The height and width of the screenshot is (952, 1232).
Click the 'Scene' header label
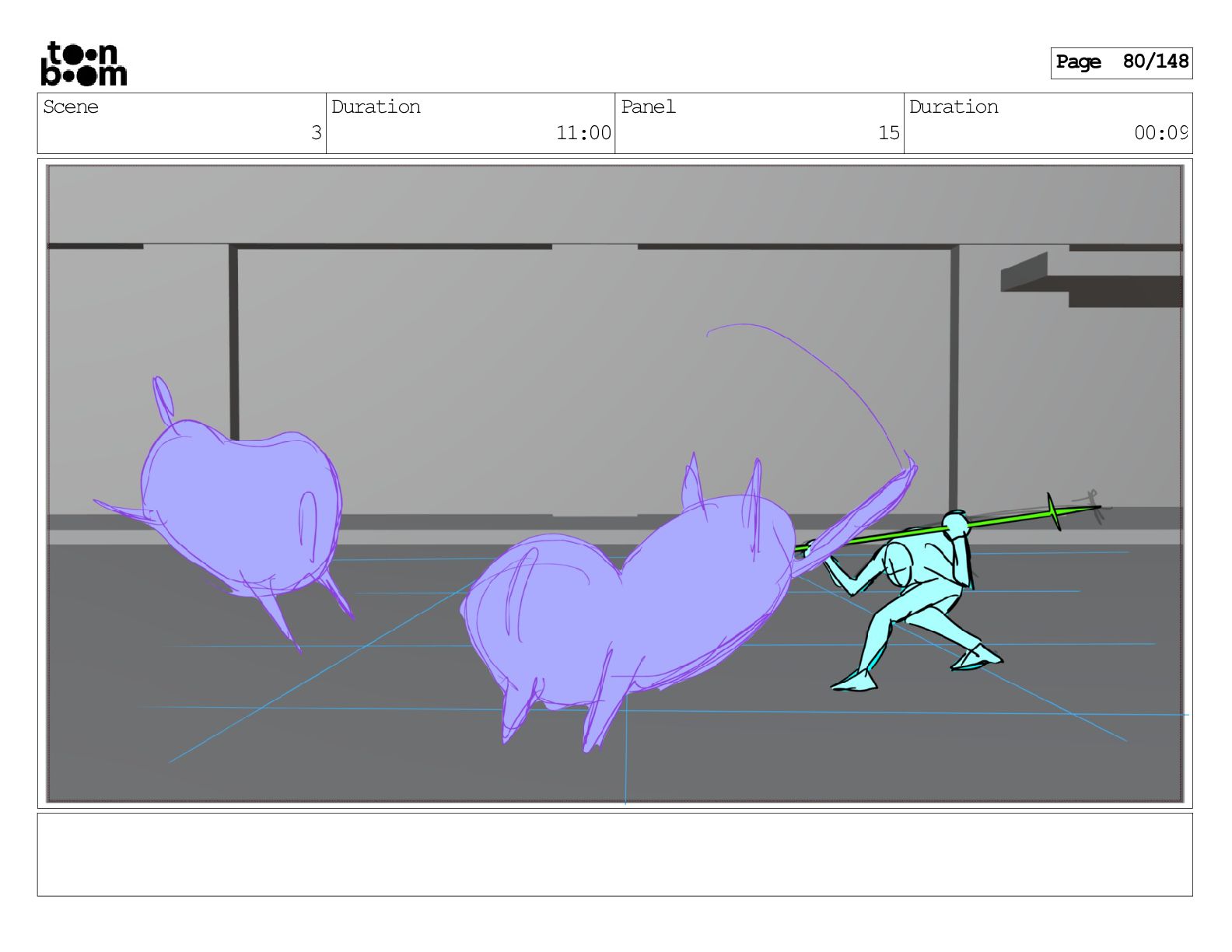pos(71,107)
